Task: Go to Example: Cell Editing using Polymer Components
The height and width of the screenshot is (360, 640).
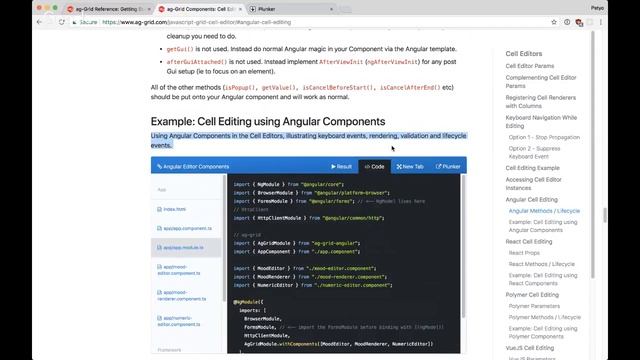Action: (543, 332)
